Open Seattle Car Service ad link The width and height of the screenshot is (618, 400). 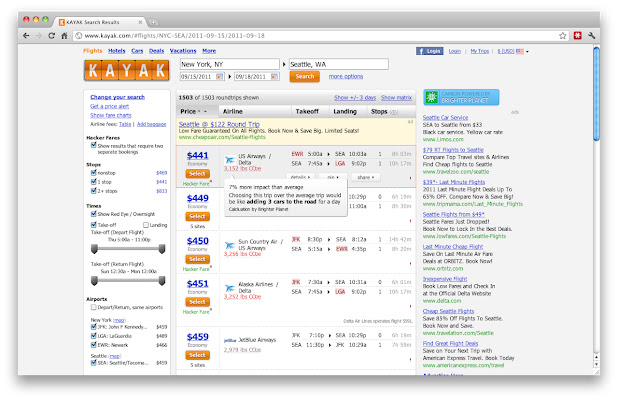(445, 117)
